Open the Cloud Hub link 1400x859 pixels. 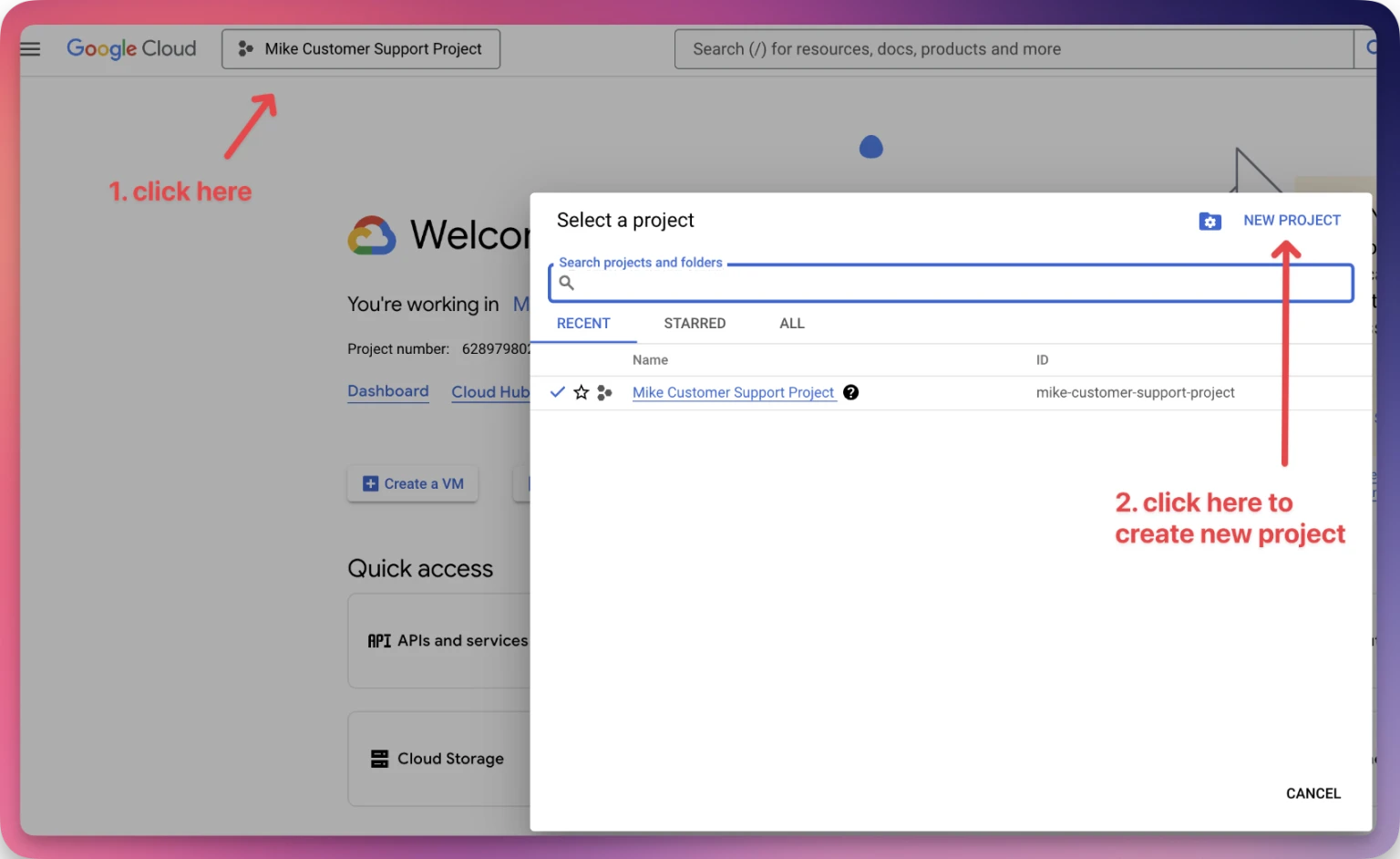(490, 392)
